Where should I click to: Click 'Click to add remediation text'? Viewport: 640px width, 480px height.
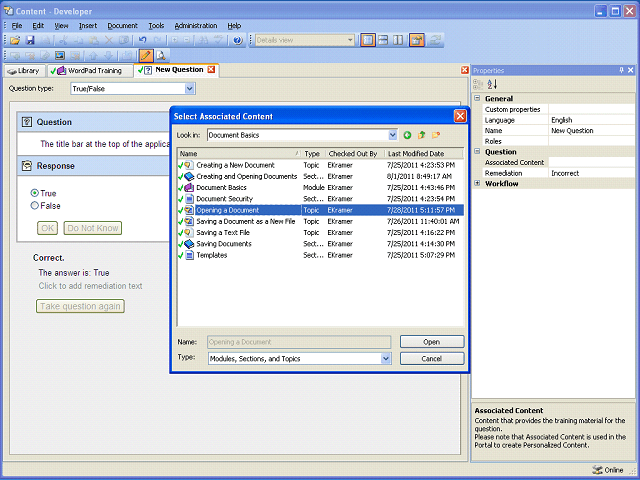[90, 286]
